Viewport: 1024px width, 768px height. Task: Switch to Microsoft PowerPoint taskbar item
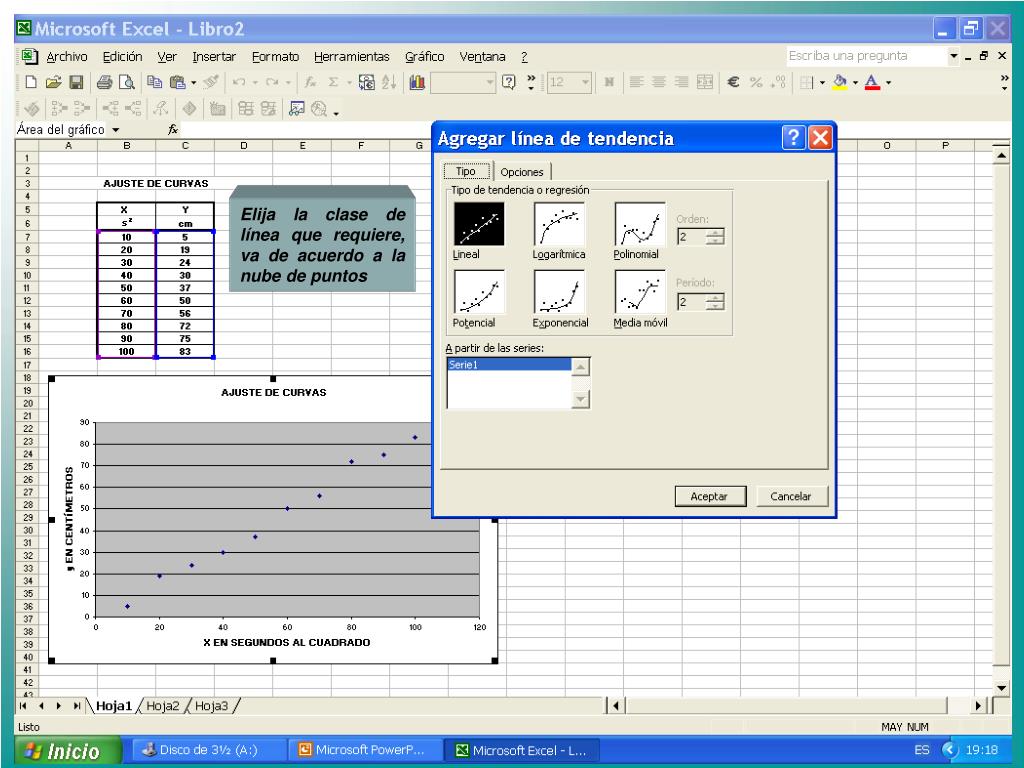[366, 750]
